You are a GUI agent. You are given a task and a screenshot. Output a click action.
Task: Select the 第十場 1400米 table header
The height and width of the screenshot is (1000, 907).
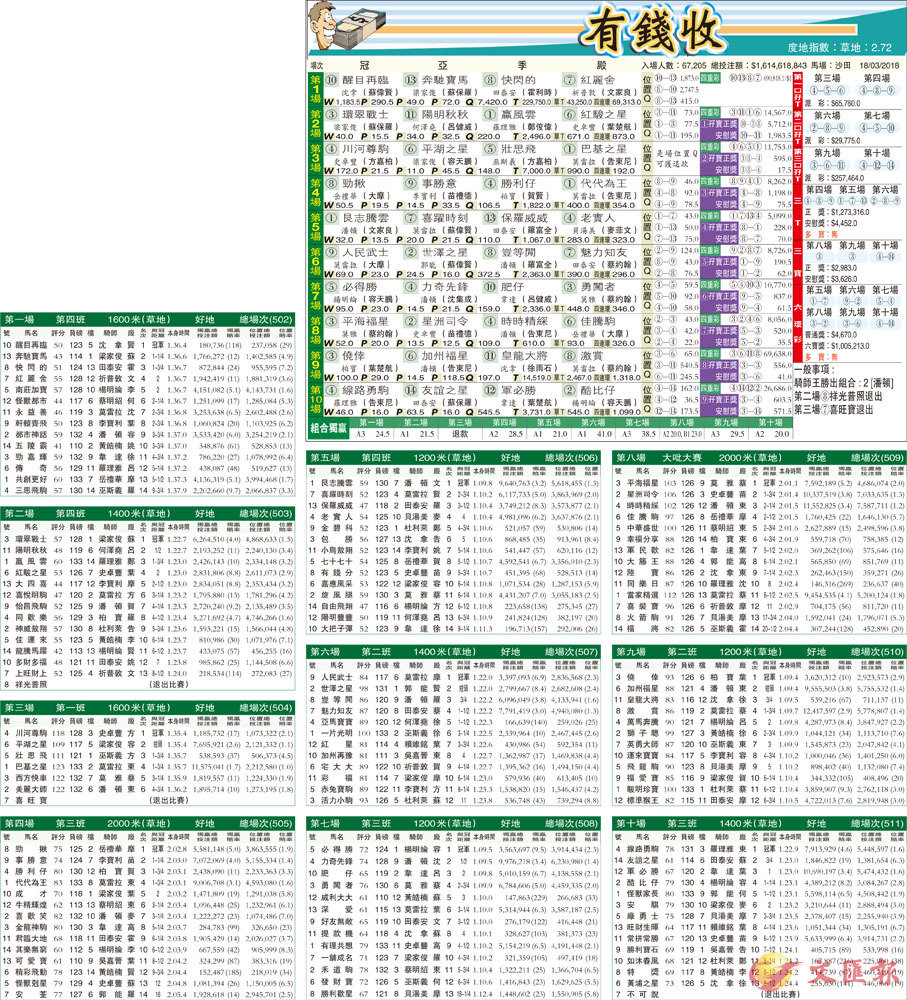758,823
